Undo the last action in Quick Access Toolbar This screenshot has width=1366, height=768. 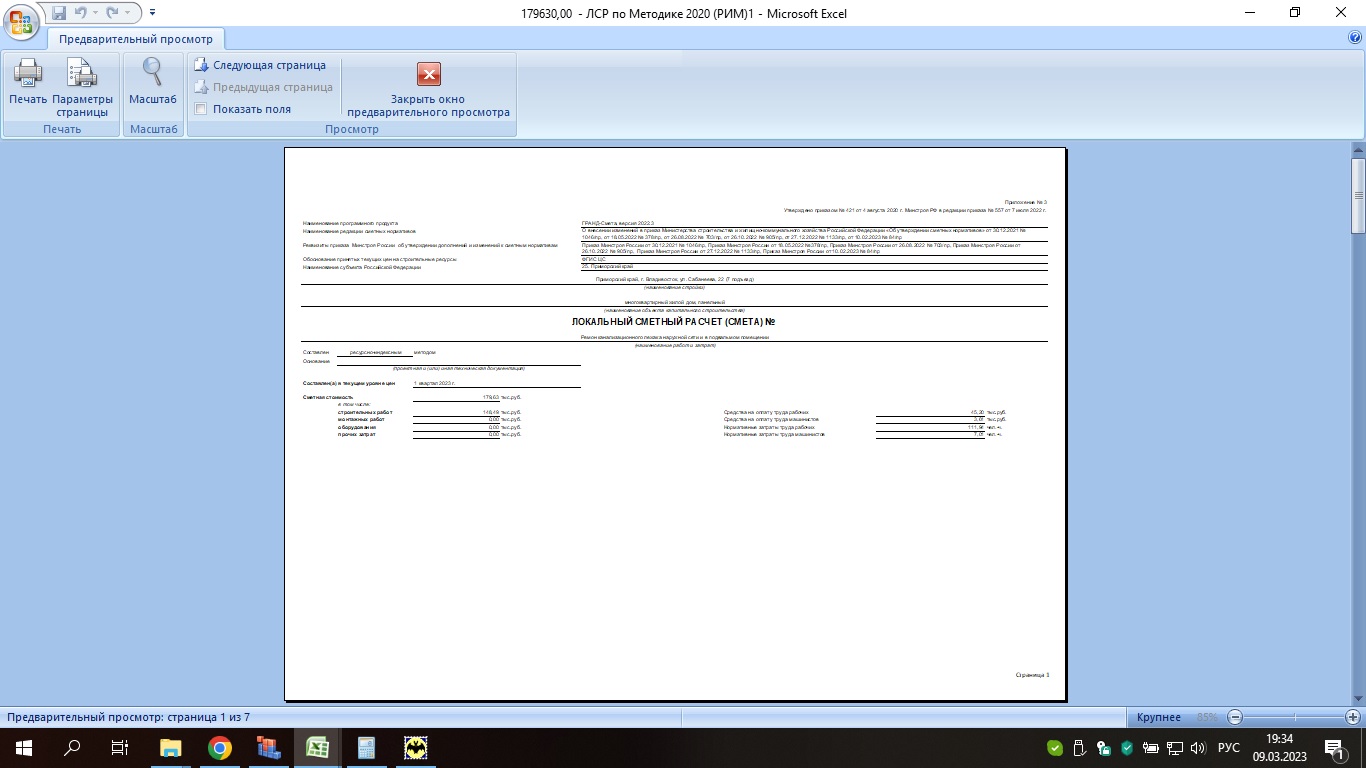pos(80,13)
